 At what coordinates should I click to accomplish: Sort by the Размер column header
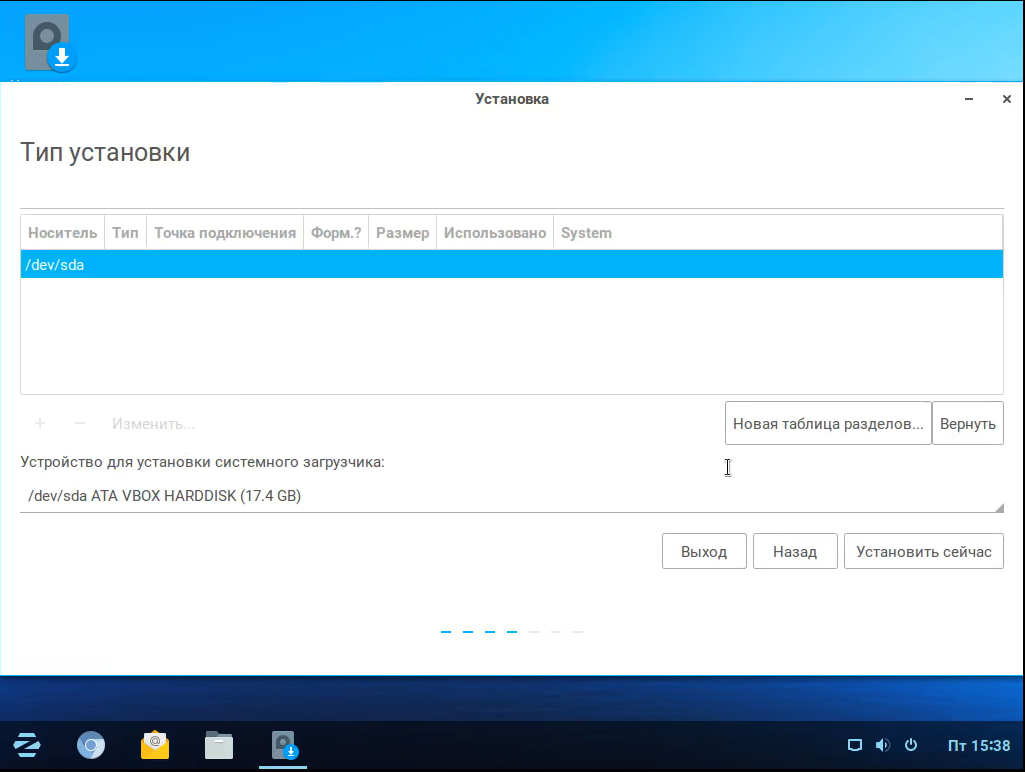click(x=402, y=233)
